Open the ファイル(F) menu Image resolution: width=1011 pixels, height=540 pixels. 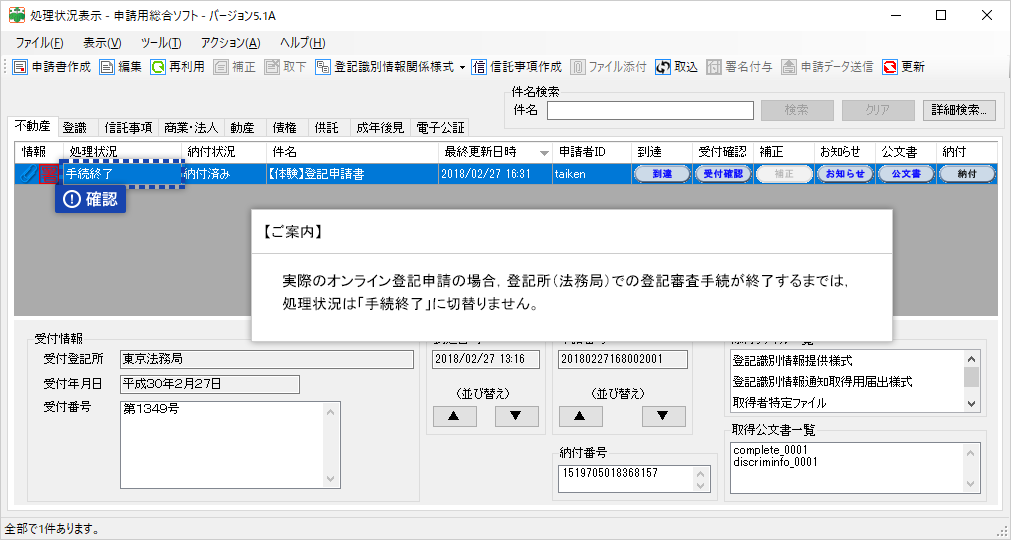(x=39, y=43)
